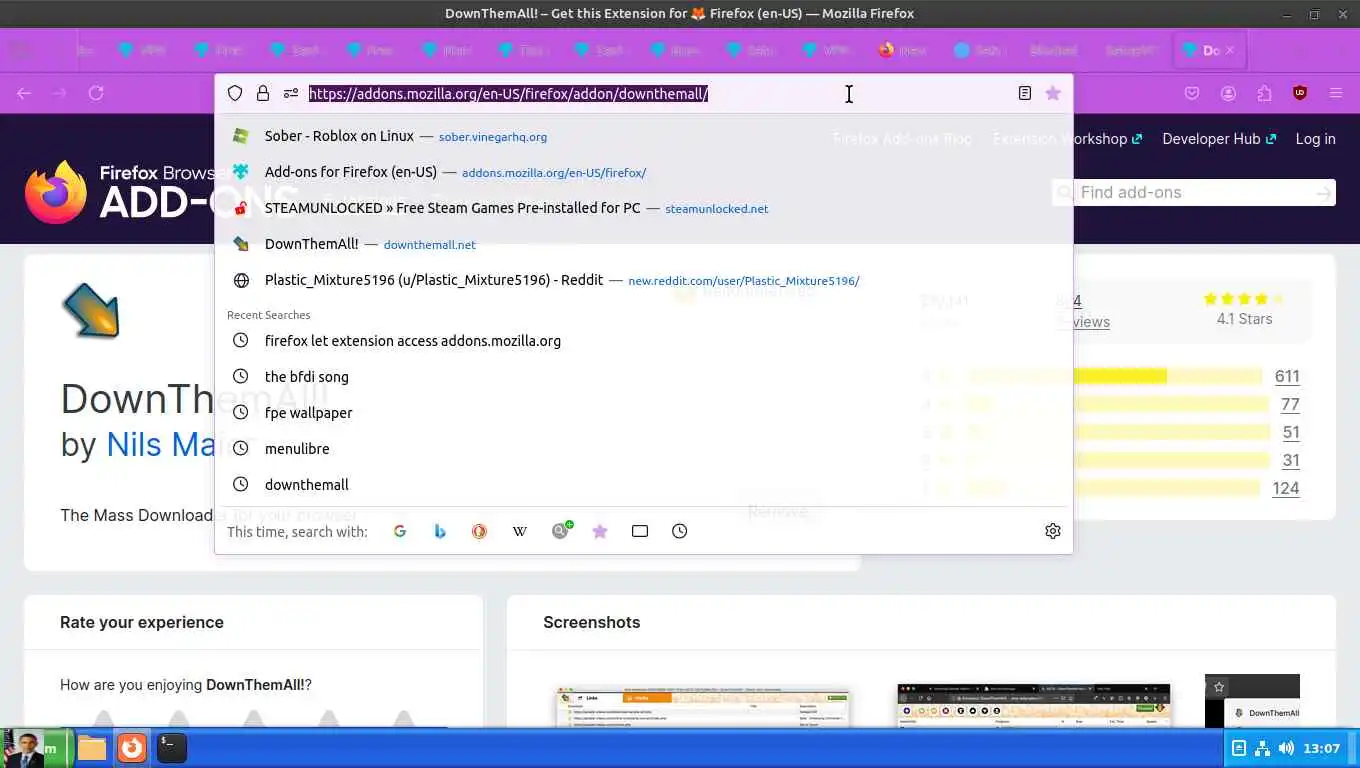Open the Firefox account icon

(1228, 93)
